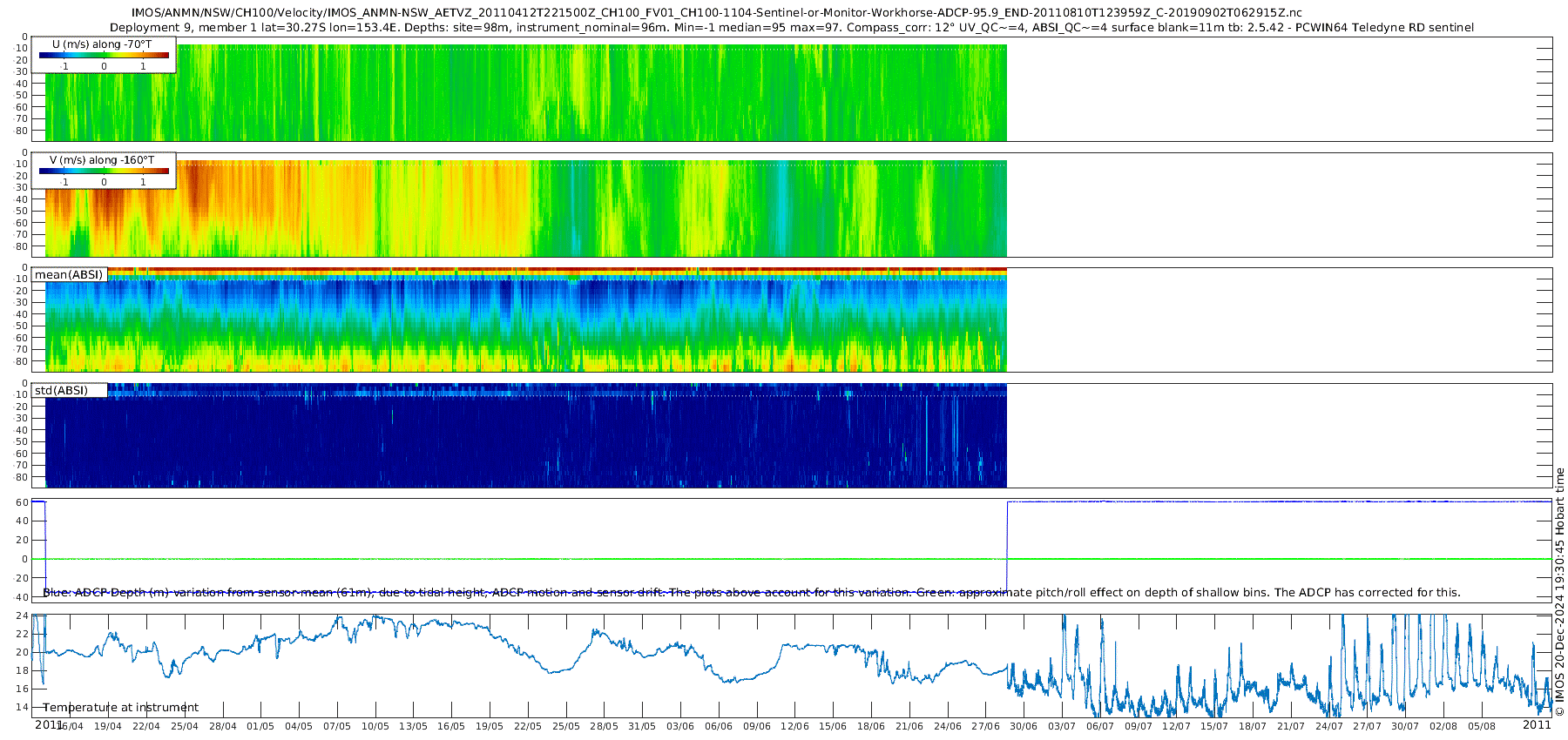Click the 24 tick on temperature axis
1568x740 pixels.
pyautogui.click(x=23, y=616)
